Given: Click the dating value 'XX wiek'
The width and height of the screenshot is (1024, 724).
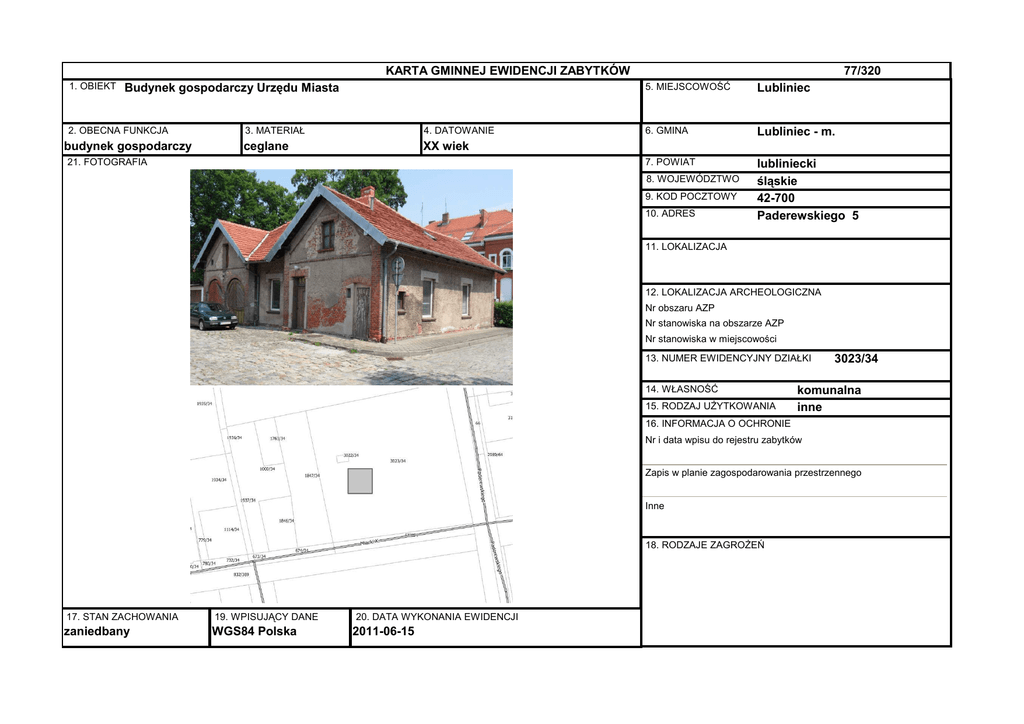Looking at the screenshot, I should coord(445,146).
